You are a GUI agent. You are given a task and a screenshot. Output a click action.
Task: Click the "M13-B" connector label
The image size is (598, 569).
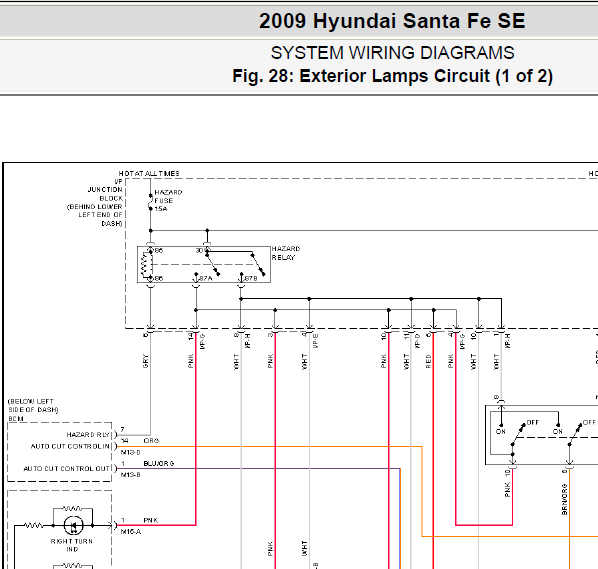(x=130, y=475)
